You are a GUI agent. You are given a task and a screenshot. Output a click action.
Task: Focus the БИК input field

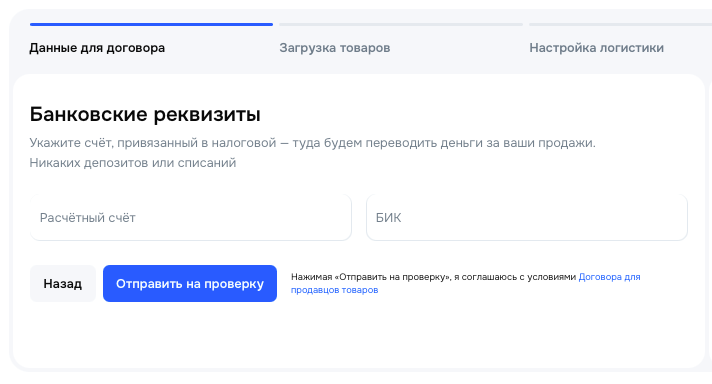pos(527,217)
